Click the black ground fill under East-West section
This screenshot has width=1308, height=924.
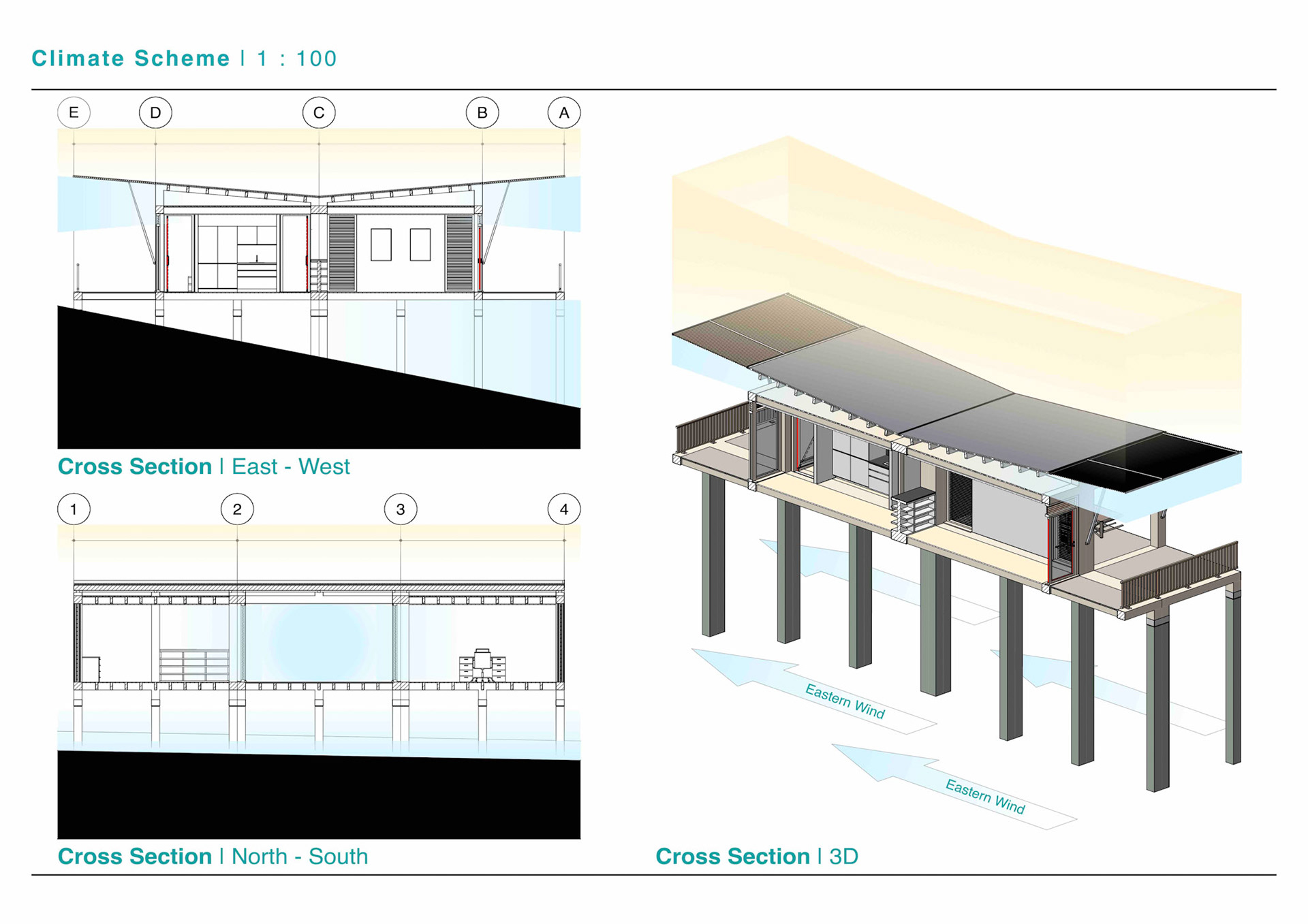tap(238, 402)
